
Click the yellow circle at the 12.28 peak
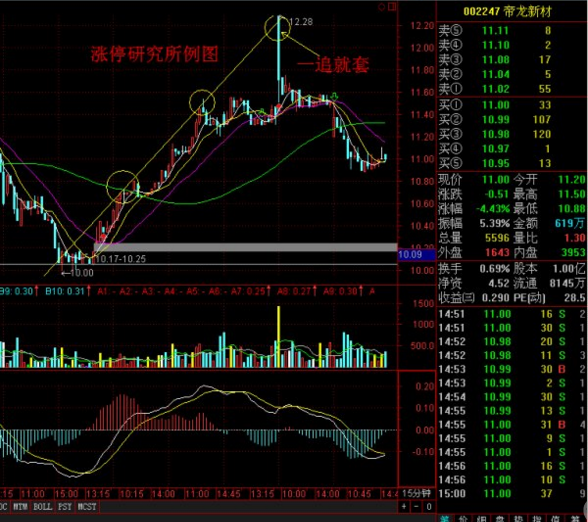coord(278,28)
